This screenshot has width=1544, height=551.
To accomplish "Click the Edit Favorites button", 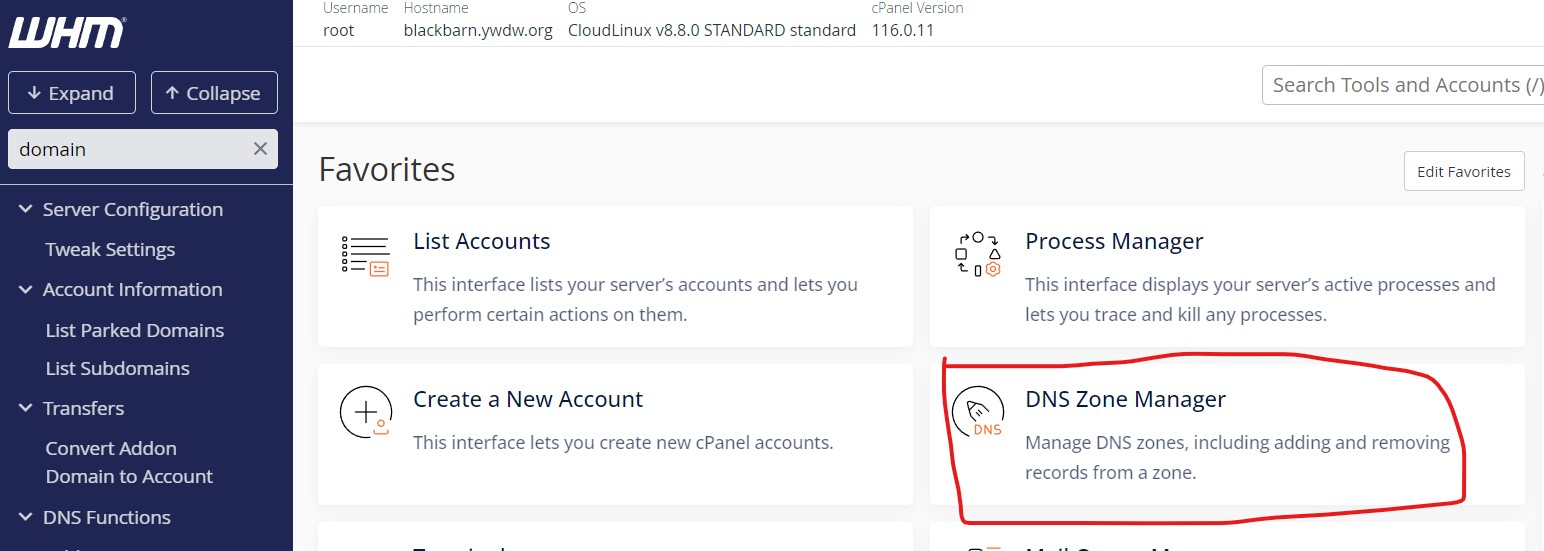I will [x=1464, y=171].
